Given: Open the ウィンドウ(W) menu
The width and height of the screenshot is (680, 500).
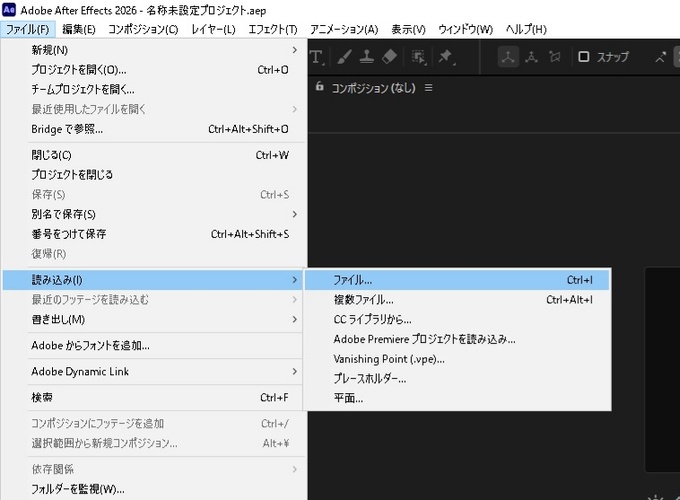Looking at the screenshot, I should (x=465, y=29).
